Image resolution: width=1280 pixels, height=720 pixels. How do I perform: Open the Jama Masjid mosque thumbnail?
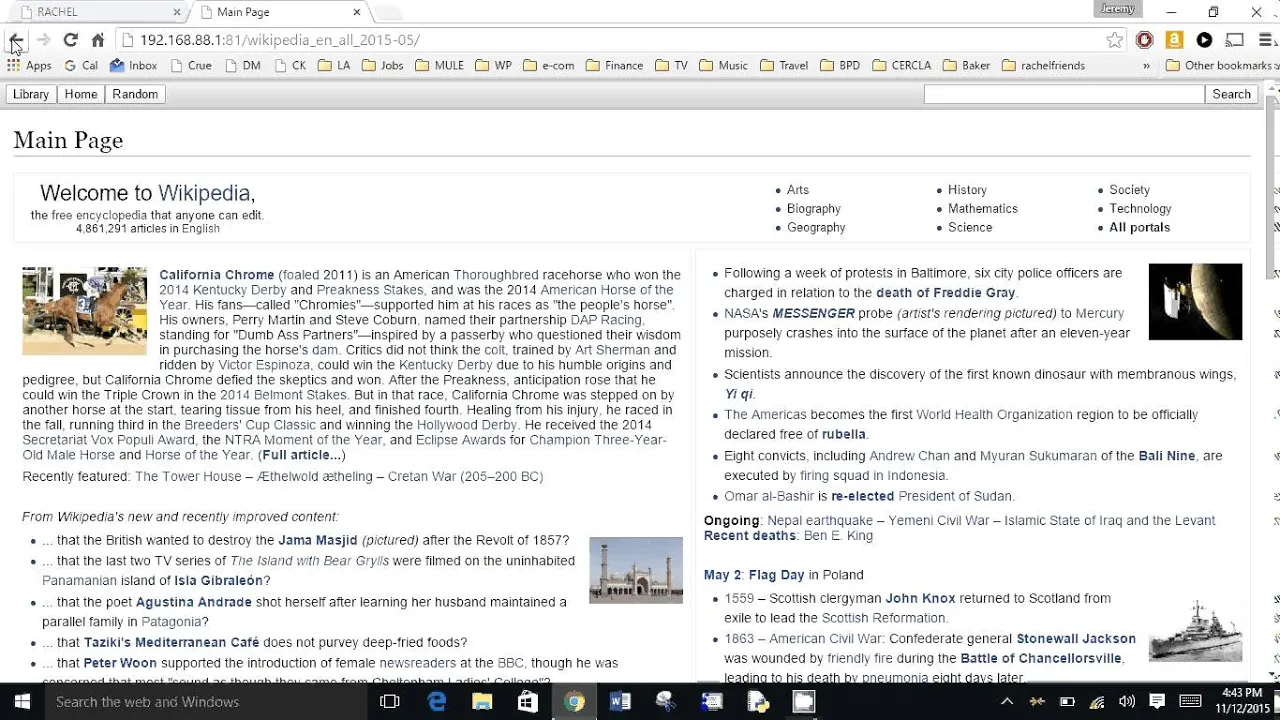[x=636, y=570]
